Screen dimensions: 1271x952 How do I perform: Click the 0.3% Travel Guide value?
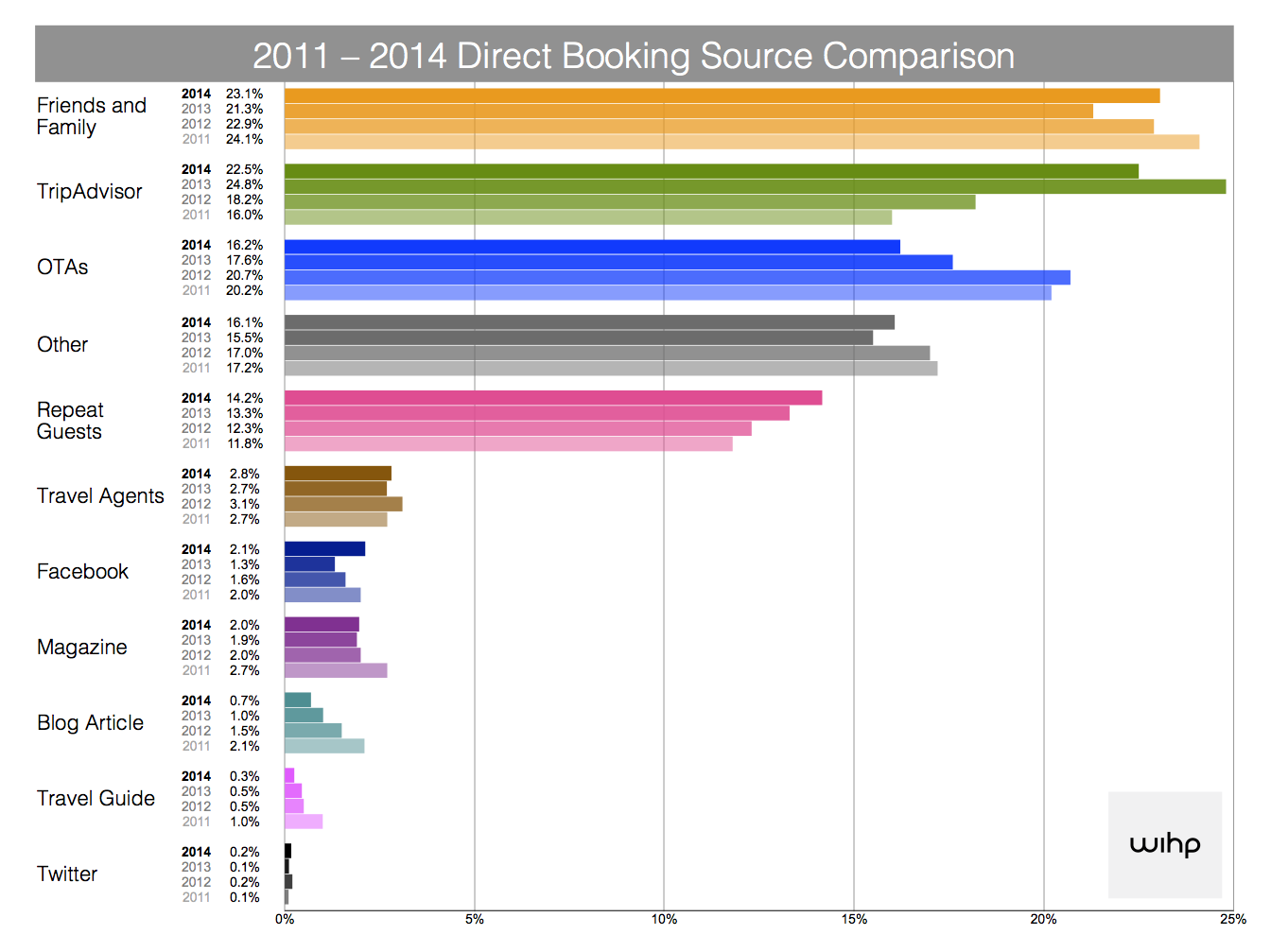coord(244,776)
